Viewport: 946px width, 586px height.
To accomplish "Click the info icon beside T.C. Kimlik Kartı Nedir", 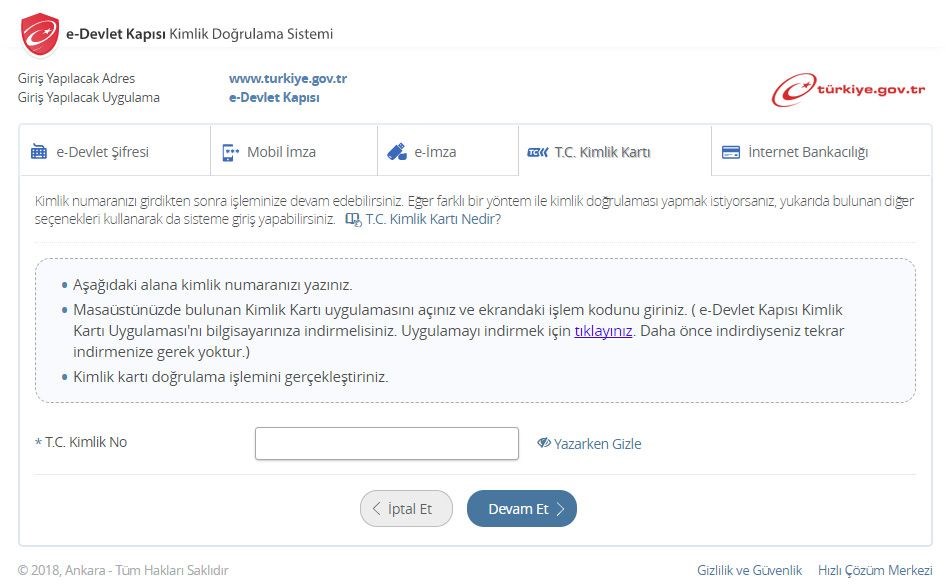I will [x=352, y=219].
